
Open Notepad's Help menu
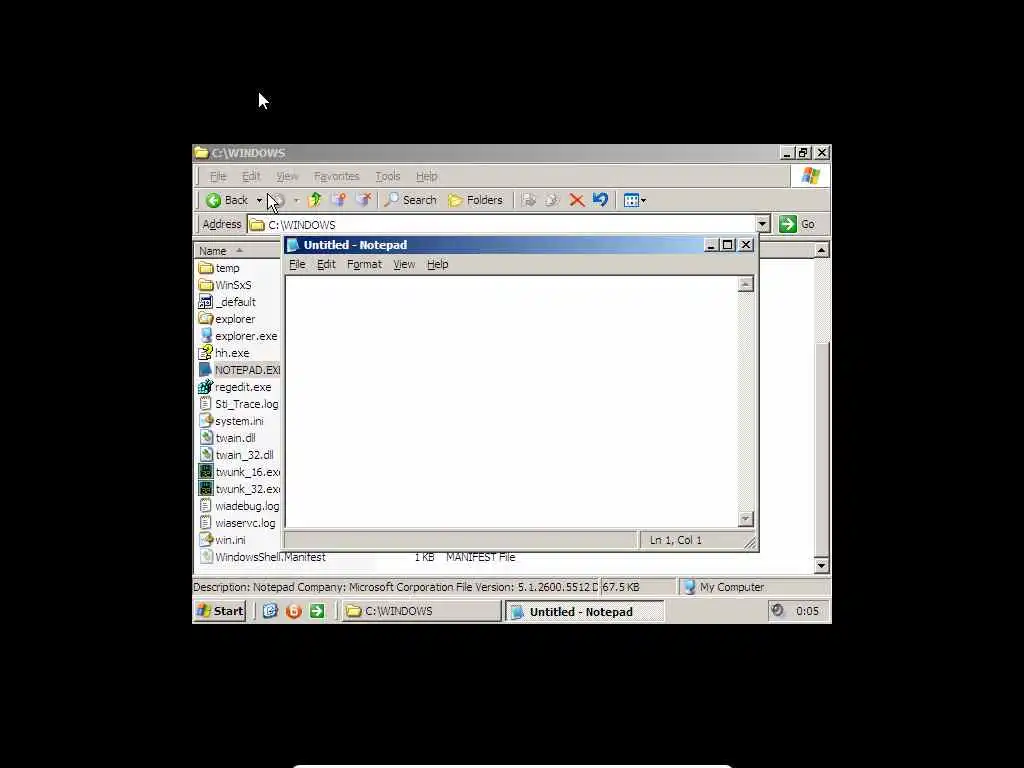[437, 264]
